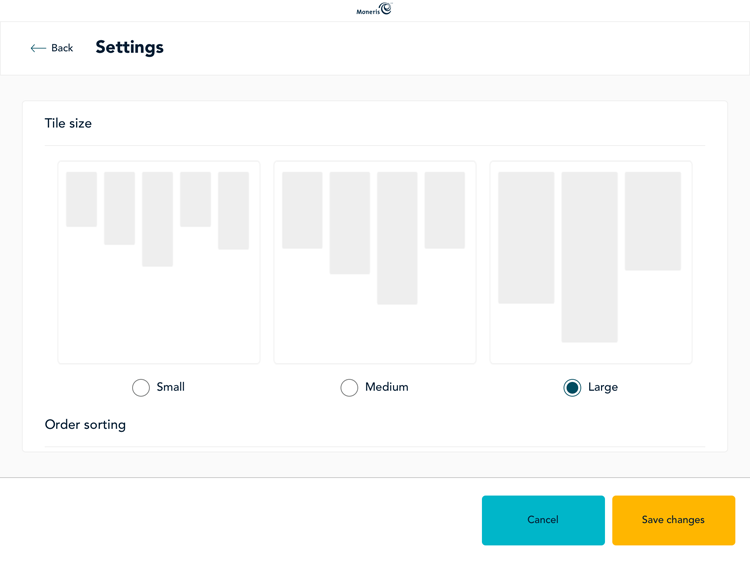Click the tallest tile in Medium preview
Screen dimensions: 750x563
coord(397,238)
